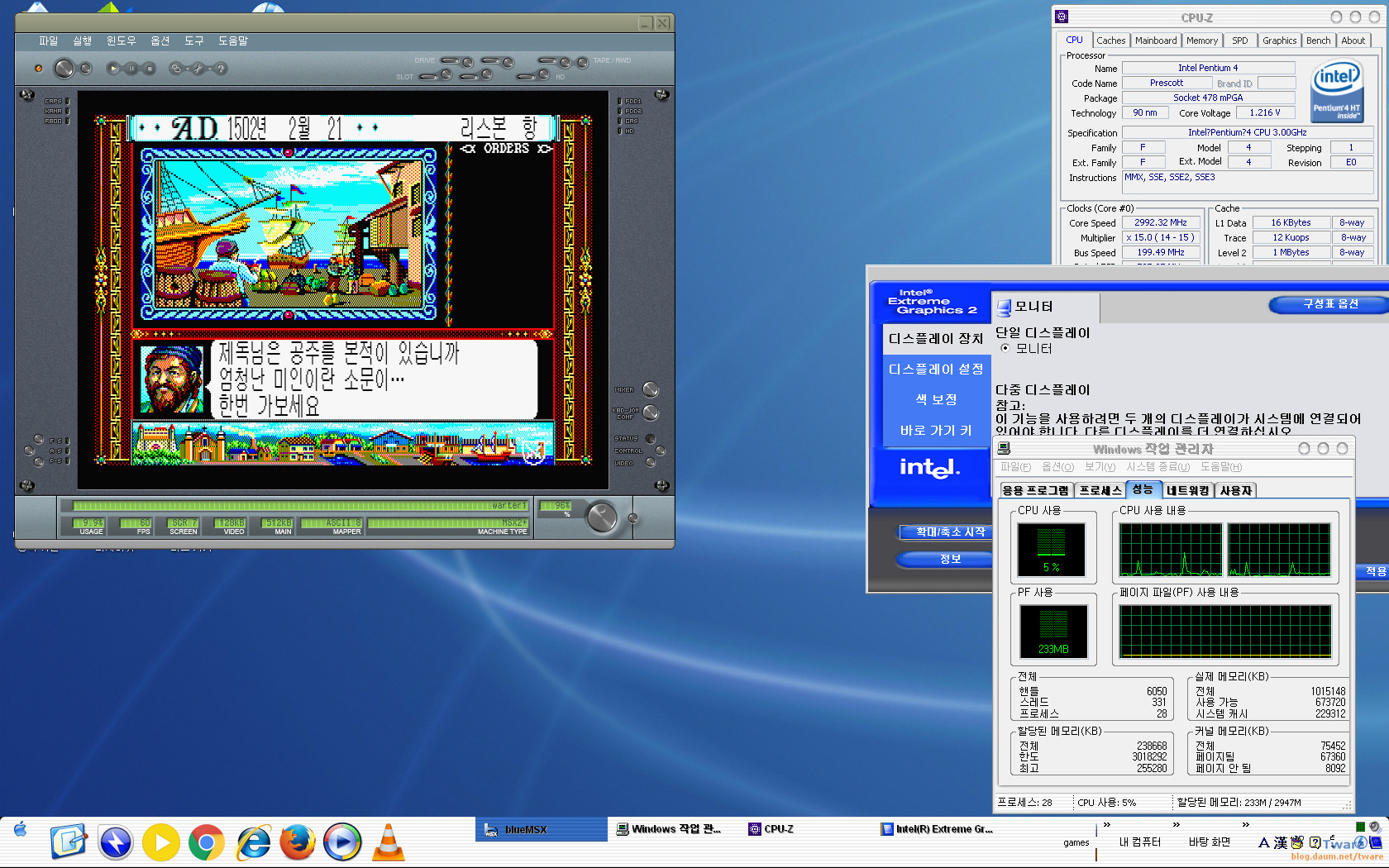1389x868 pixels.
Task: Click the VIDEO toggle button in blueMSX
Action: (x=650, y=463)
